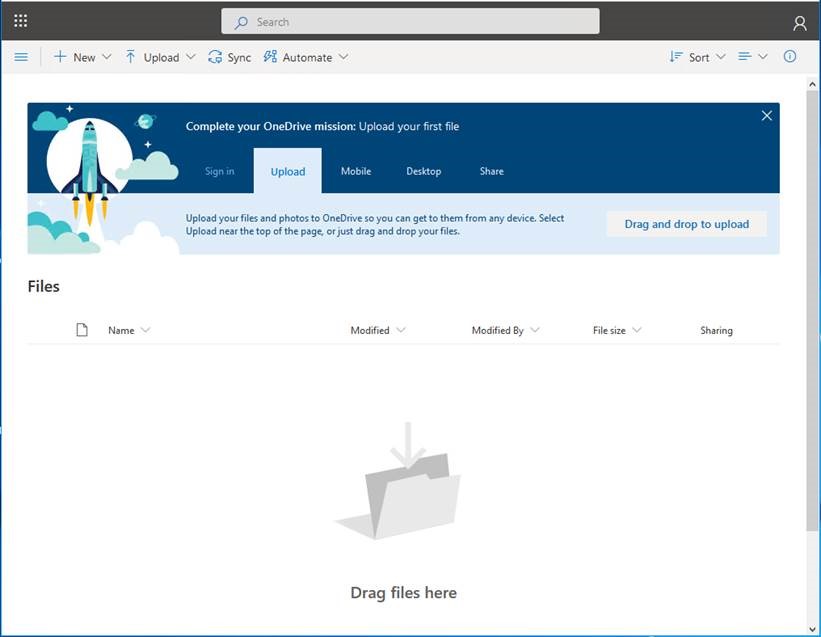Click the Sort label
This screenshot has height=637, width=821.
(699, 58)
